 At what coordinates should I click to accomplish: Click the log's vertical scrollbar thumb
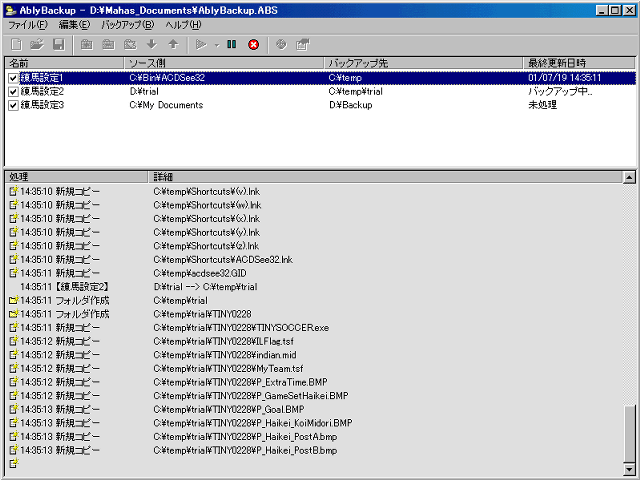point(629,434)
